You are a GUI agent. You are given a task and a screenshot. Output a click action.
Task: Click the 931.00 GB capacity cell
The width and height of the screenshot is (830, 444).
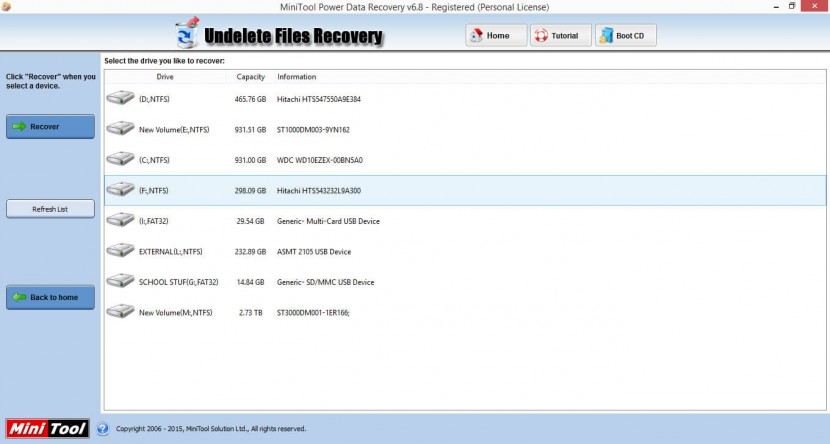[x=250, y=160]
